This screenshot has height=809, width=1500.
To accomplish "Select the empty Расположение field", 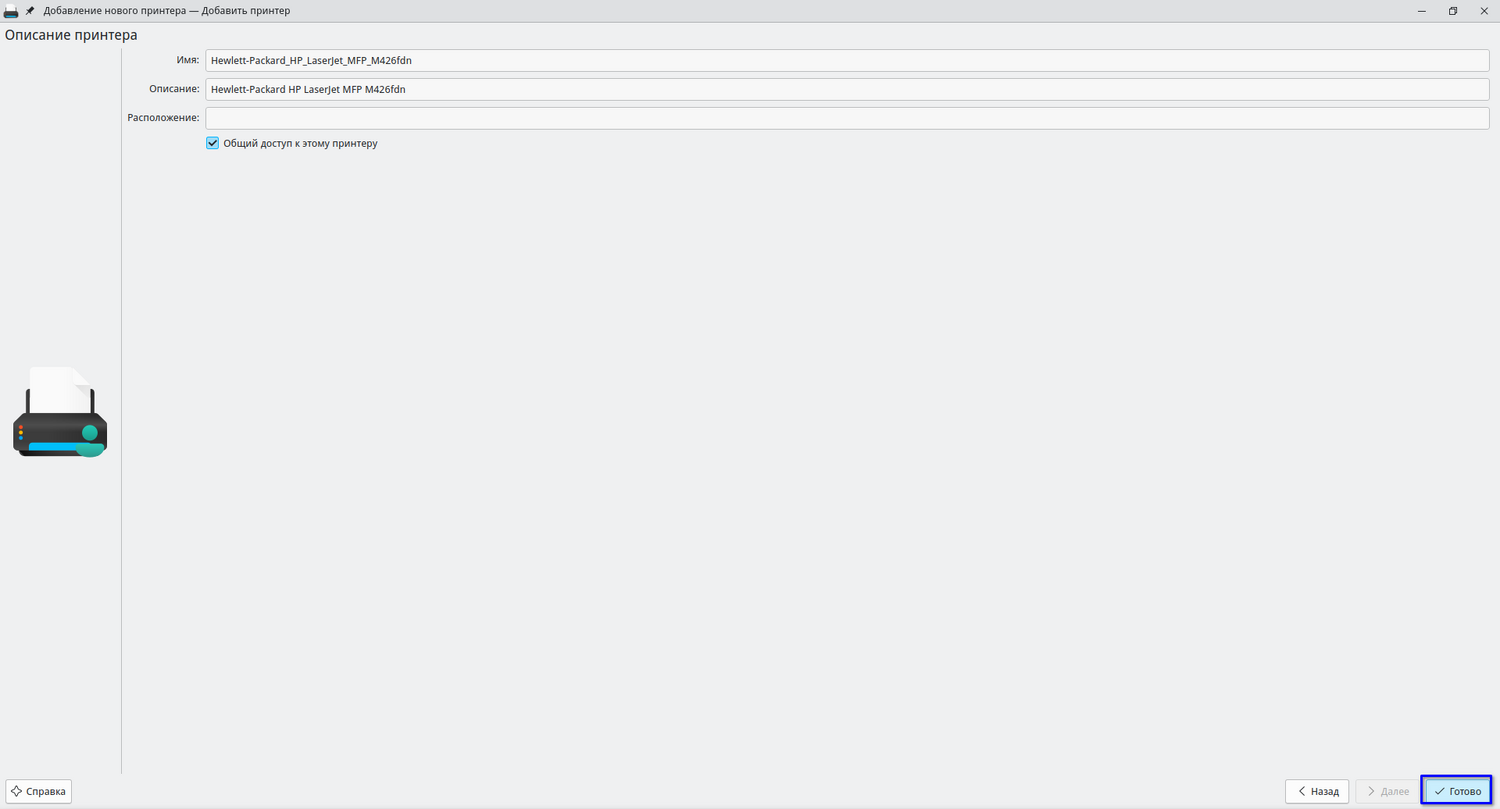I will coord(847,118).
